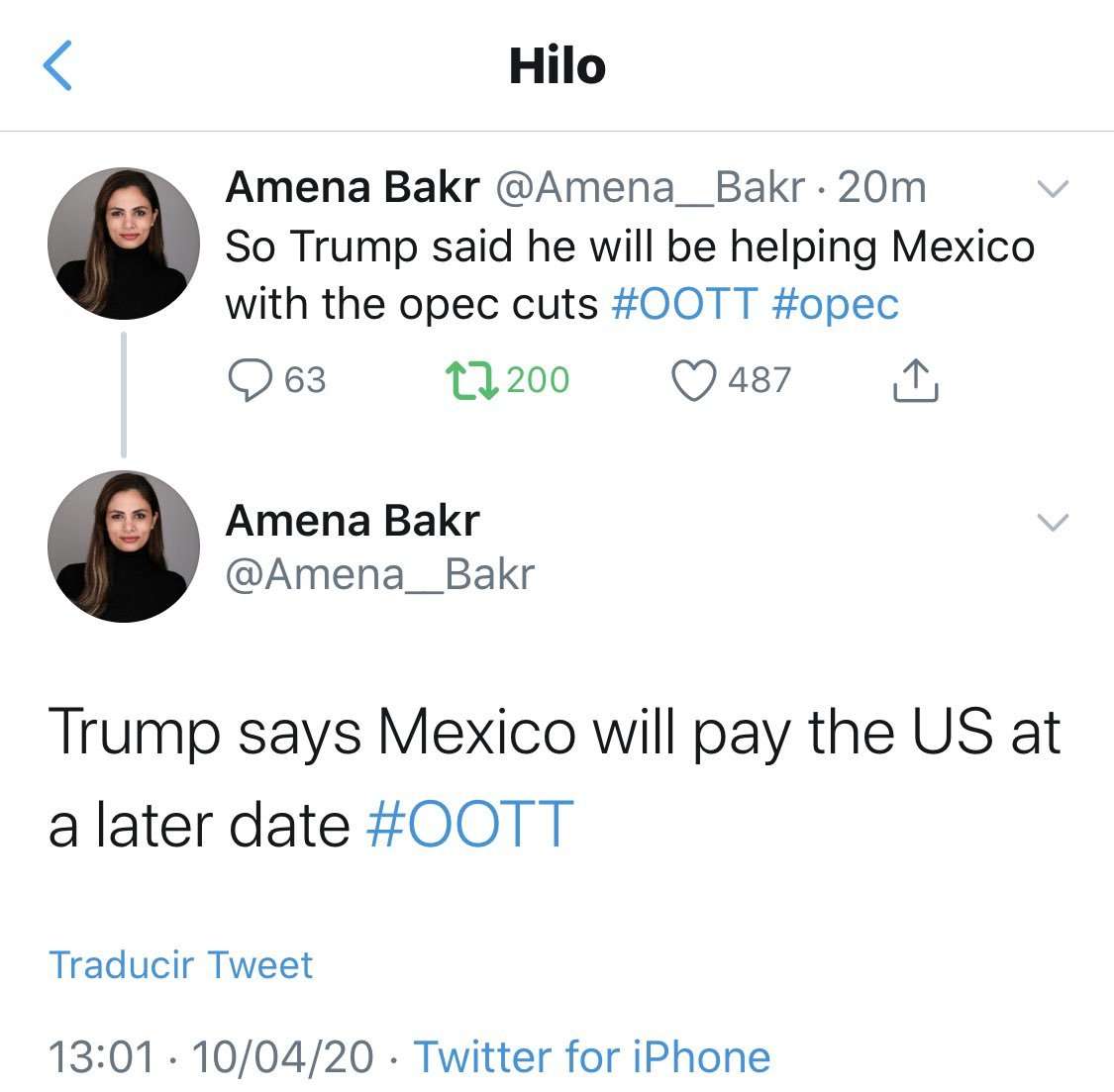Tap Traducir Tweet link
The image size is (1114, 1092).
[x=180, y=965]
